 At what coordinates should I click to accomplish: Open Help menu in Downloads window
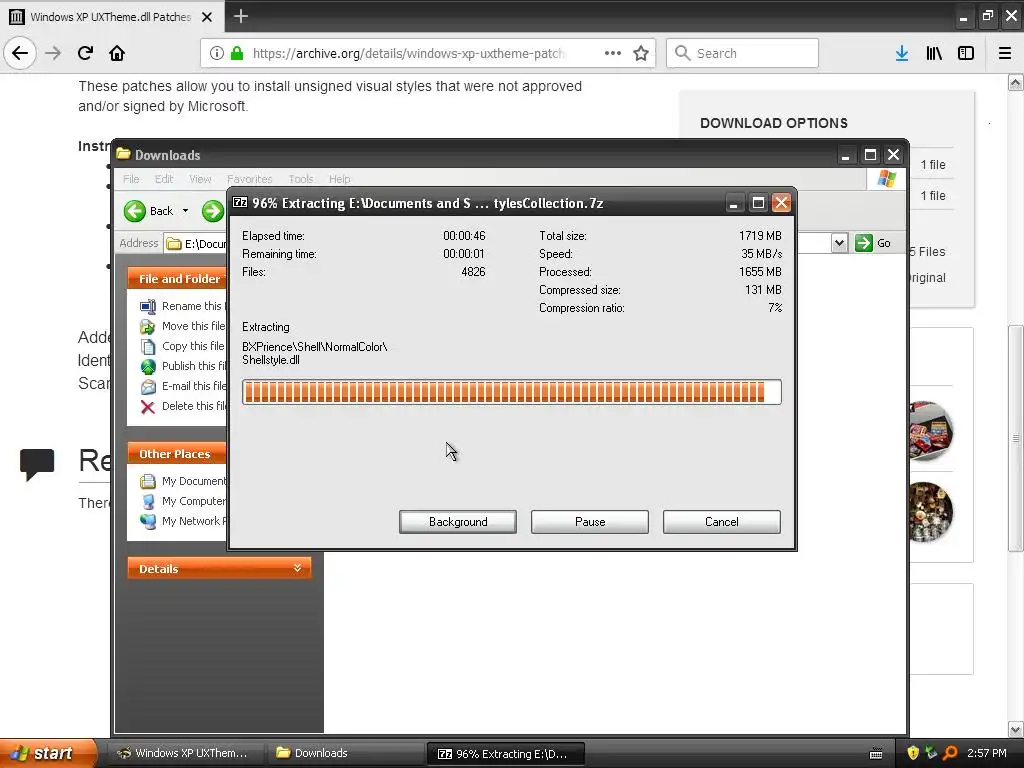[x=339, y=179]
